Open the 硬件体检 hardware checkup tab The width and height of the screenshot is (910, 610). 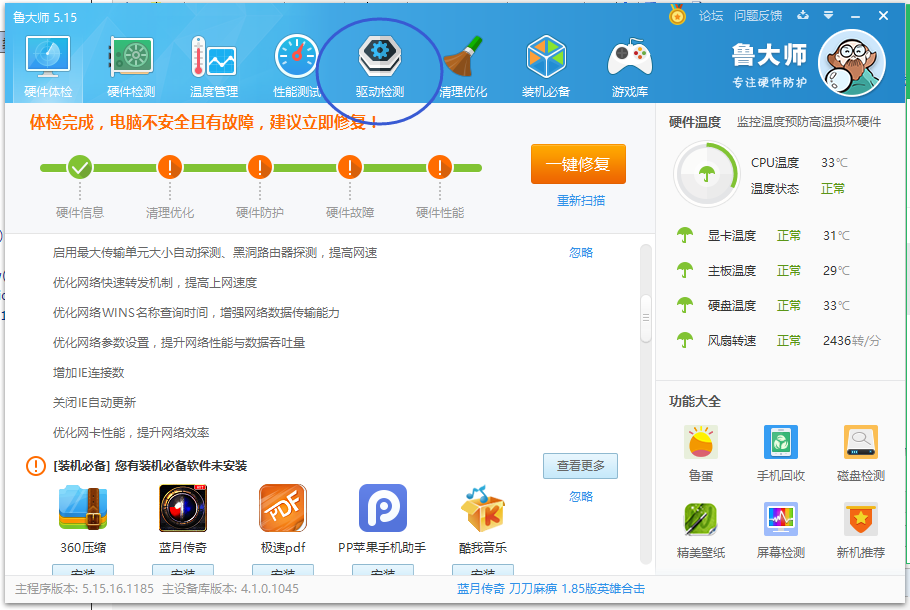(x=48, y=67)
